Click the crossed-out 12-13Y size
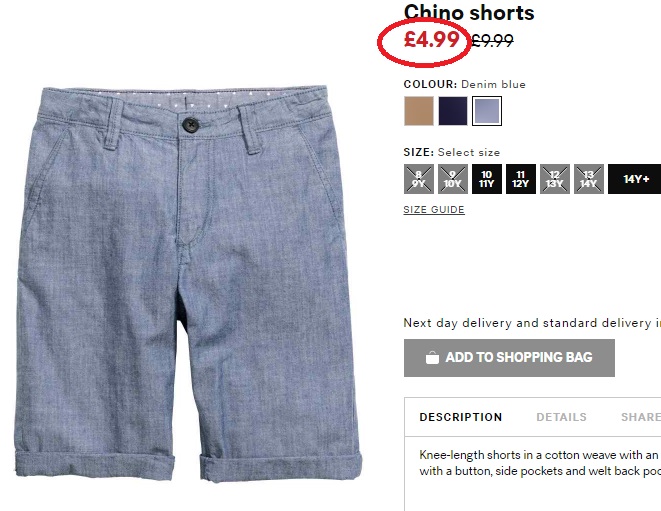661x511 pixels. click(x=555, y=179)
